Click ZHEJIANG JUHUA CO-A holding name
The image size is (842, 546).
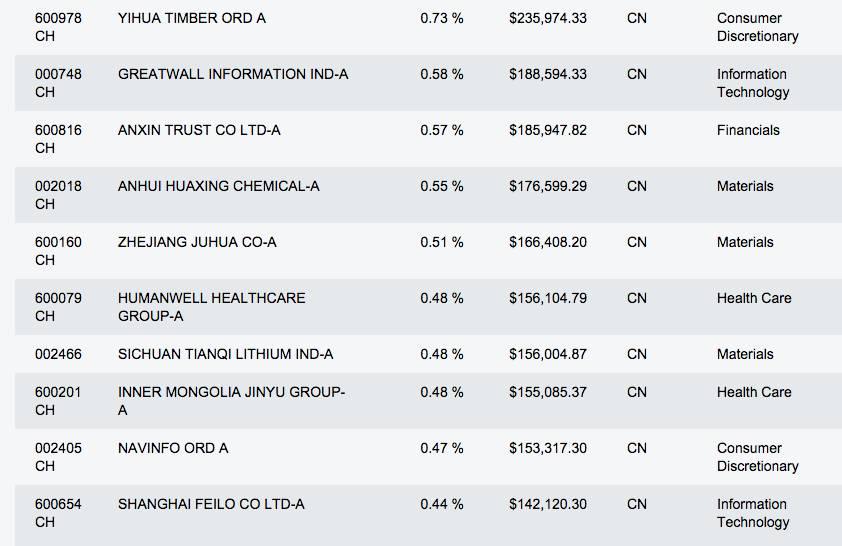click(x=197, y=242)
